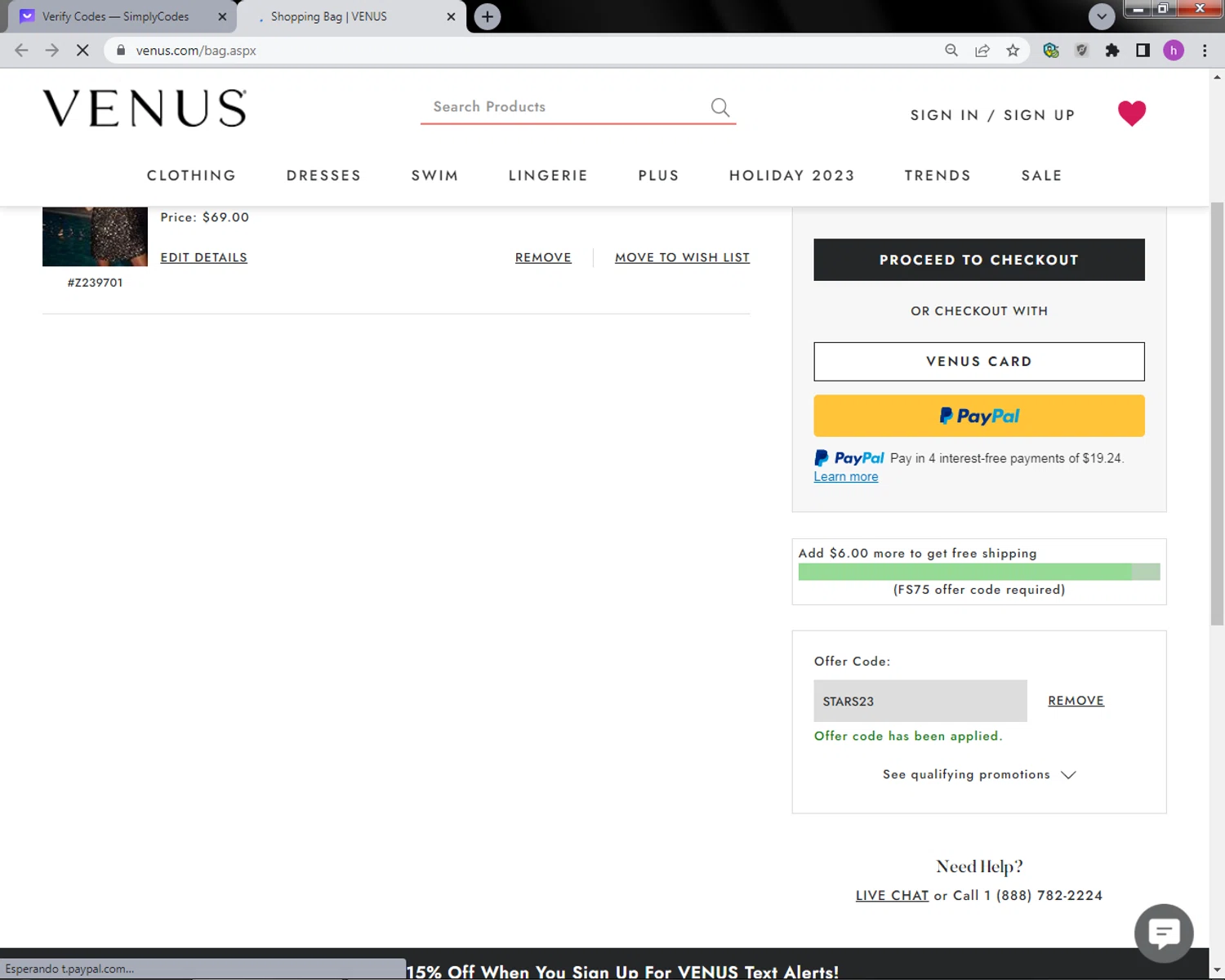The height and width of the screenshot is (980, 1225).
Task: Click Proceed to Checkout button
Action: pos(979,260)
